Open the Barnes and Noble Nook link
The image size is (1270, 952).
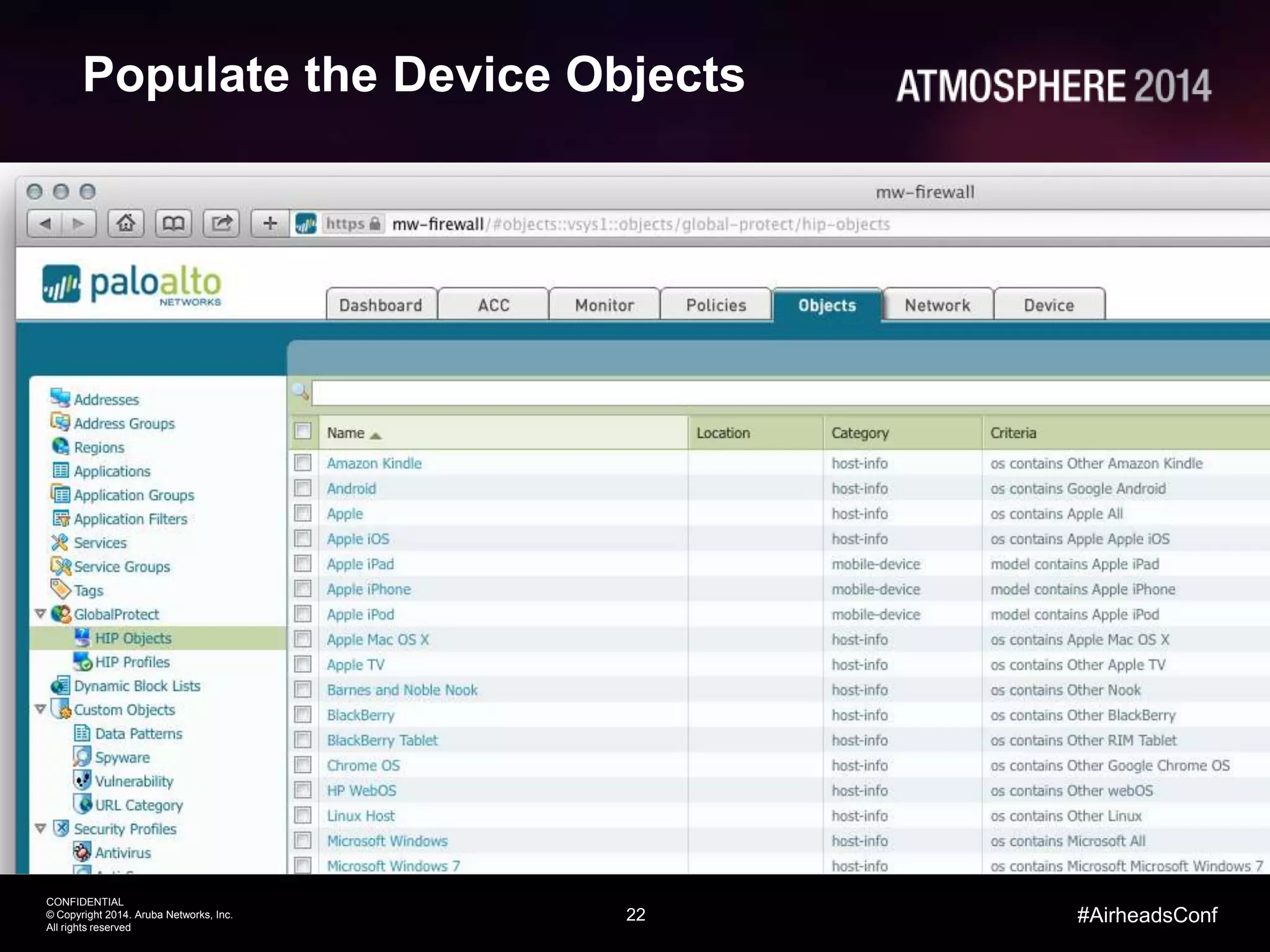(402, 690)
